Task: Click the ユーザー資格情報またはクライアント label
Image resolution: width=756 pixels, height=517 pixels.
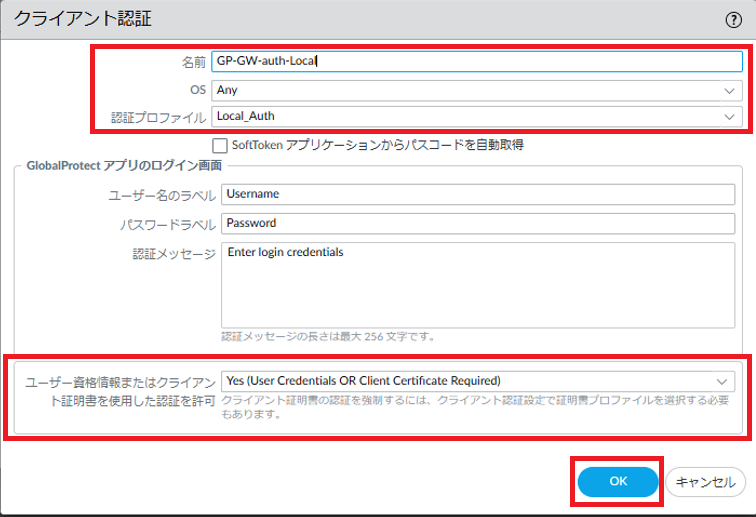Action: 120,392
